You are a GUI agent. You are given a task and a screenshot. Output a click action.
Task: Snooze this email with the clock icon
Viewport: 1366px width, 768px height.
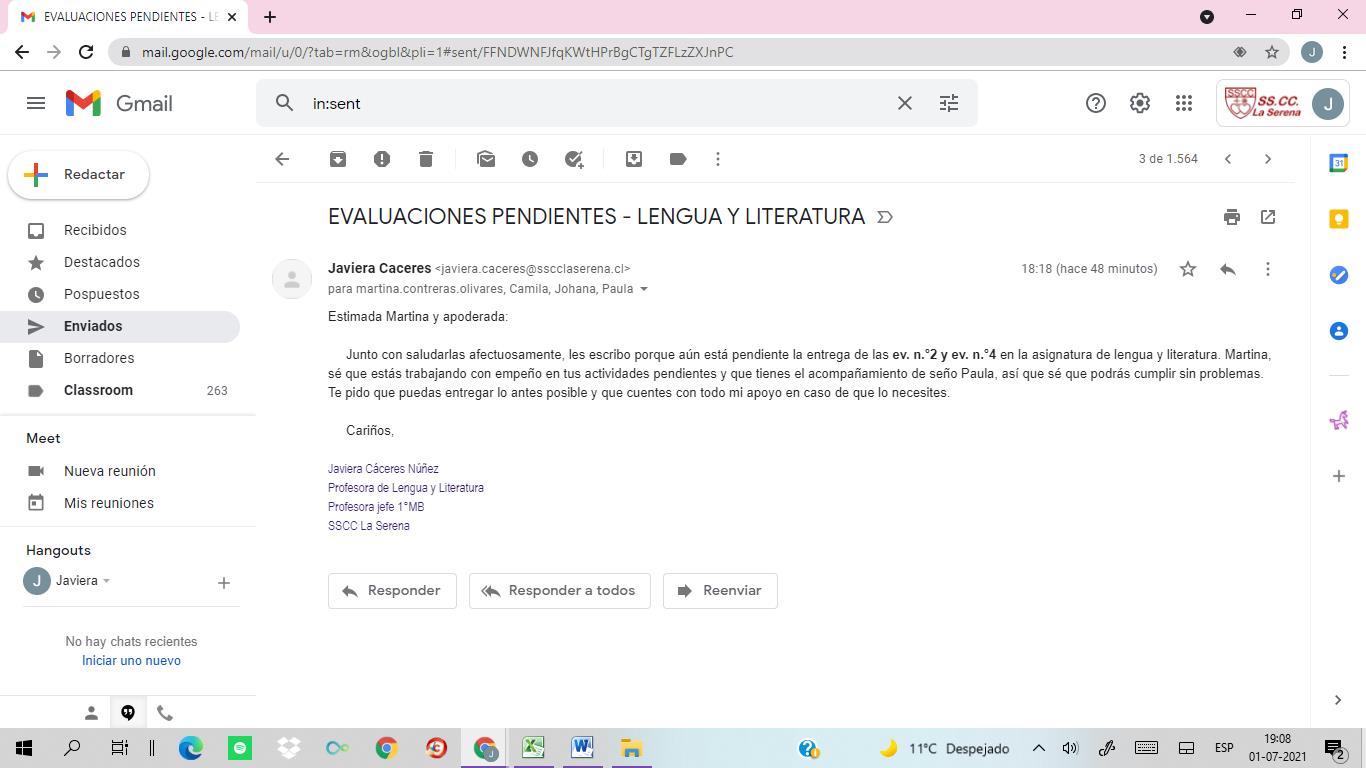click(x=530, y=159)
